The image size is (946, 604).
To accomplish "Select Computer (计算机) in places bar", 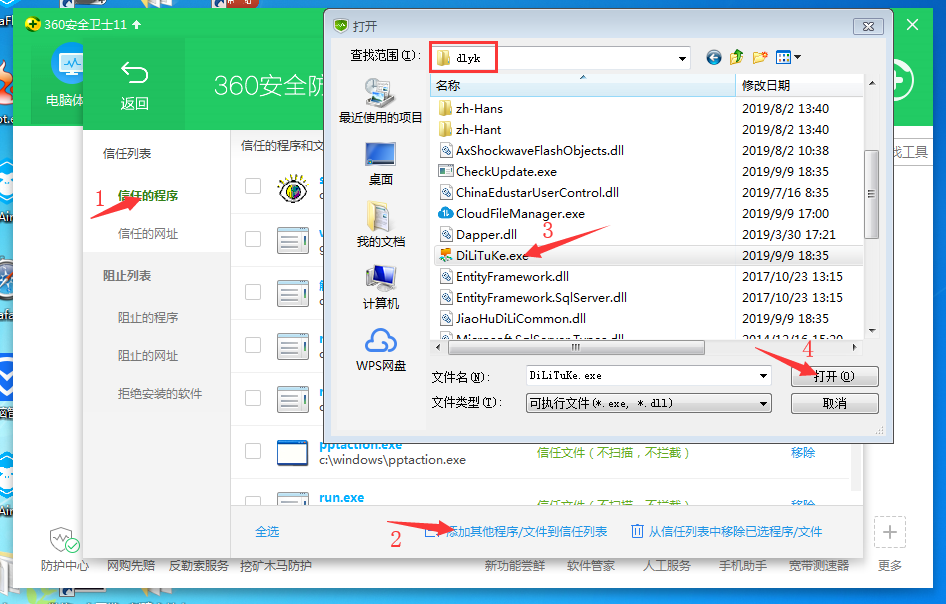I will [x=380, y=287].
